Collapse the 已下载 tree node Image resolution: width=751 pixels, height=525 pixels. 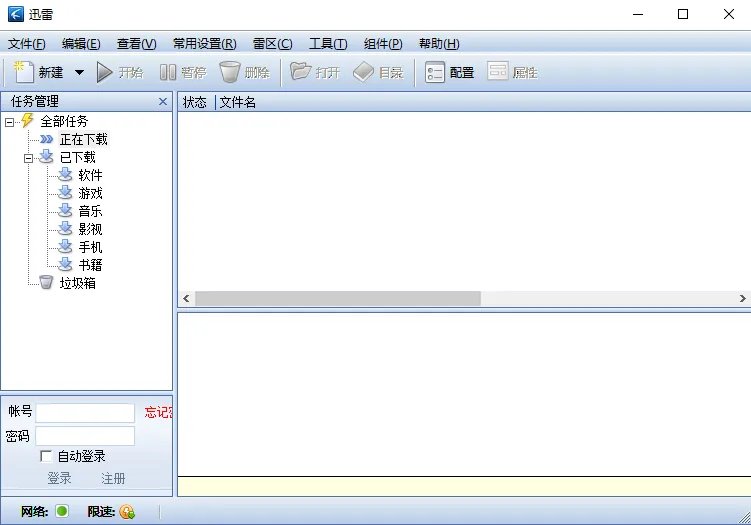pos(29,158)
